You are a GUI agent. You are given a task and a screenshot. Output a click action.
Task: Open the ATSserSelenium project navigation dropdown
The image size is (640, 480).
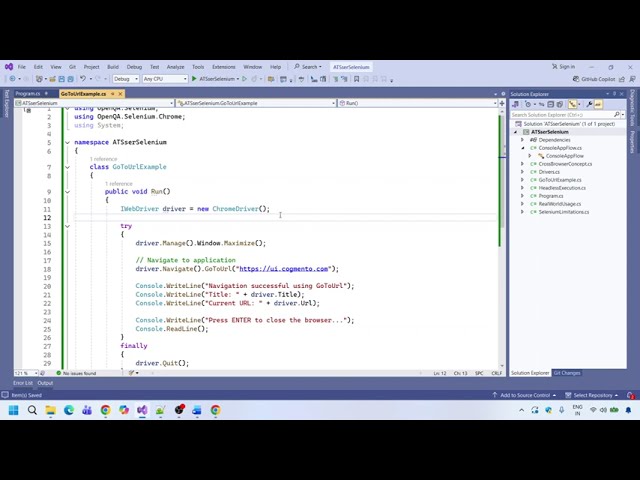click(x=95, y=103)
